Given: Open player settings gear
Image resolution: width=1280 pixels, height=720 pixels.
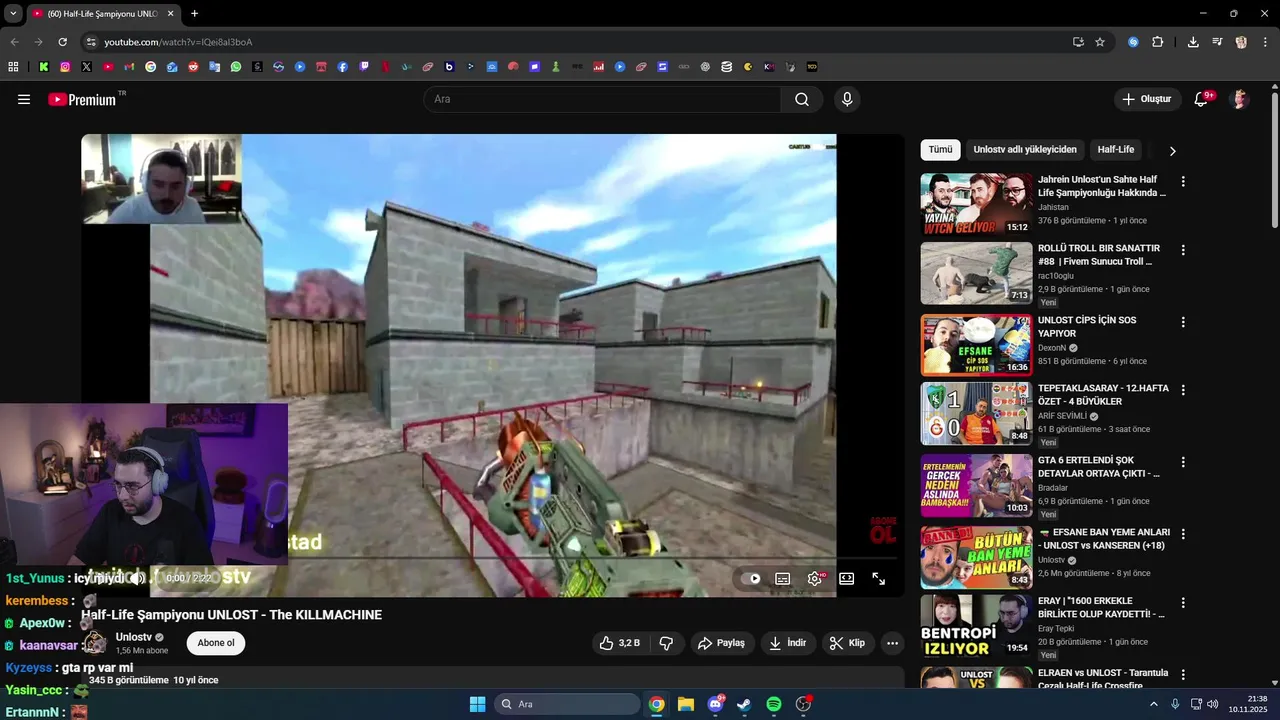Looking at the screenshot, I should click(x=815, y=578).
